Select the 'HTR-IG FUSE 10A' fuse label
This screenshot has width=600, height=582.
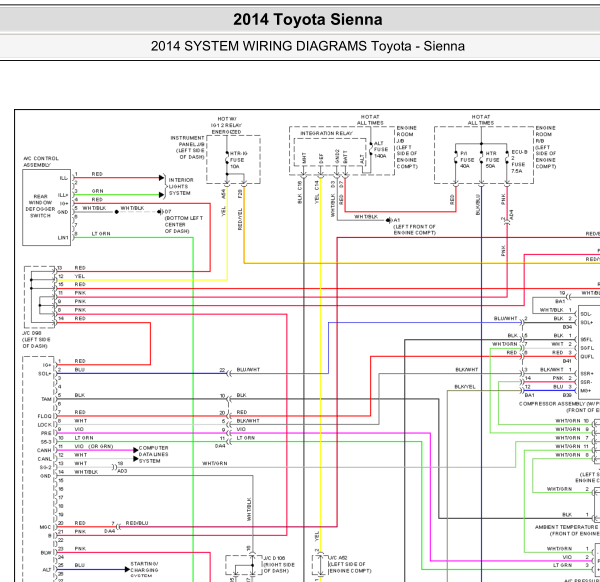coord(239,160)
